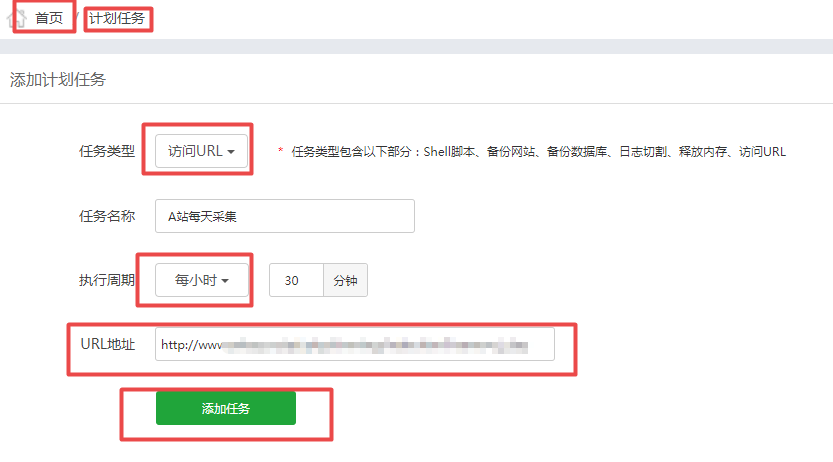Focus the URL地址 input box
Image resolution: width=833 pixels, height=462 pixels.
(x=355, y=344)
